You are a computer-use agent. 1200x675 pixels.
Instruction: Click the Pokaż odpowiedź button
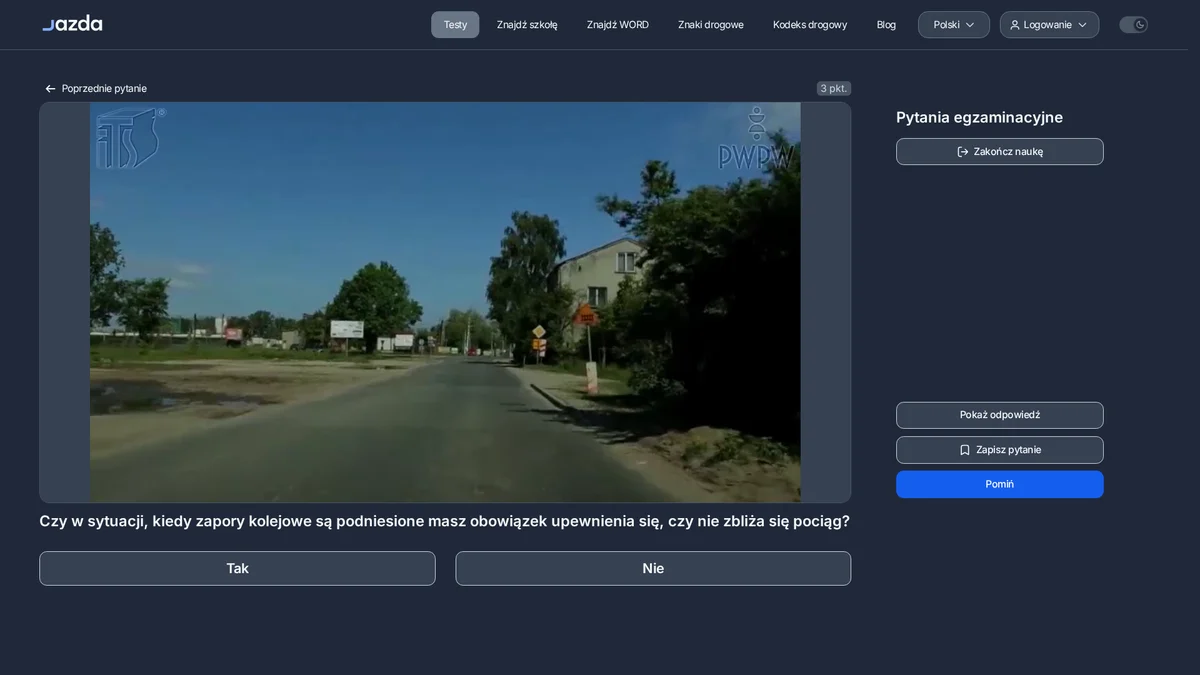coord(1000,415)
